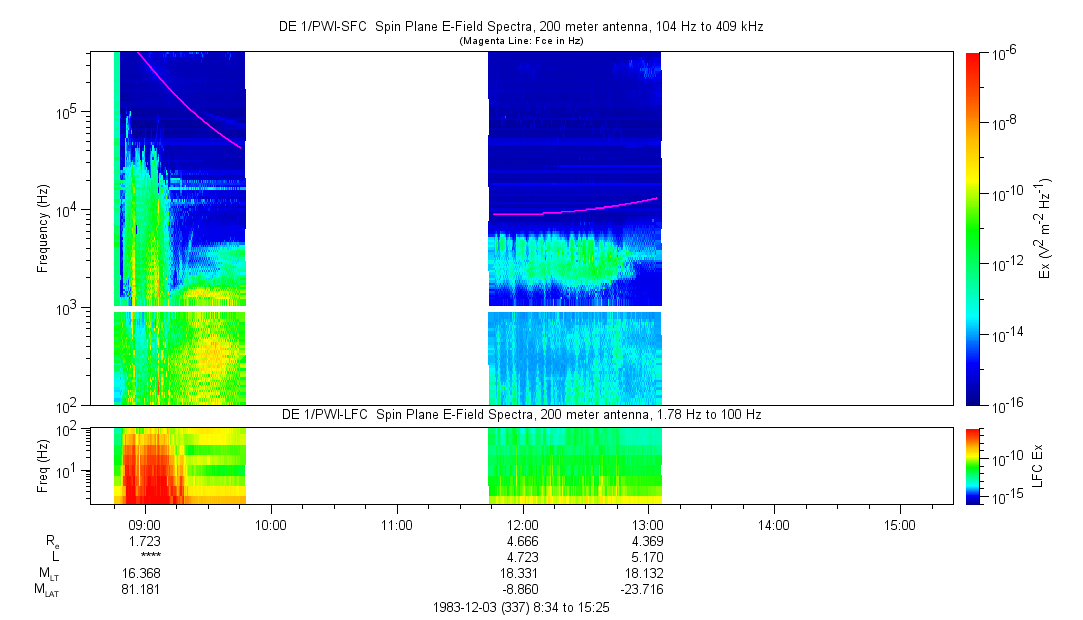Select the 'Magenta Line: Fce in Hz' subtitle
Screen dimensions: 1083x620
click(521, 41)
